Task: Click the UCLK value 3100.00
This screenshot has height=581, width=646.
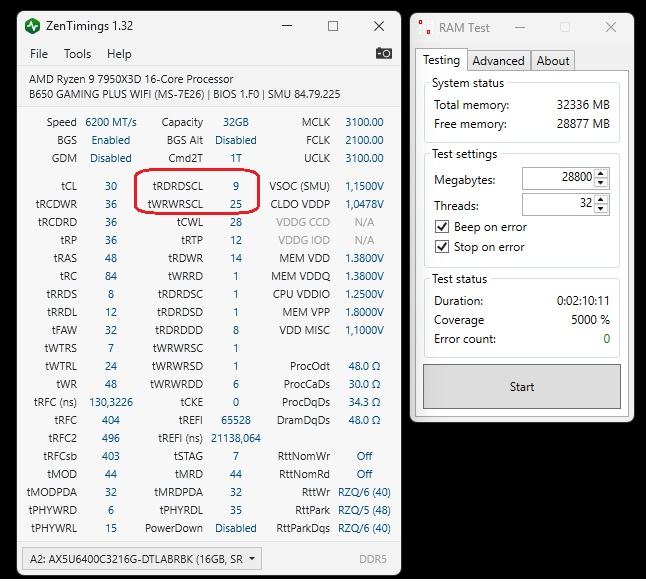Action: coord(364,158)
